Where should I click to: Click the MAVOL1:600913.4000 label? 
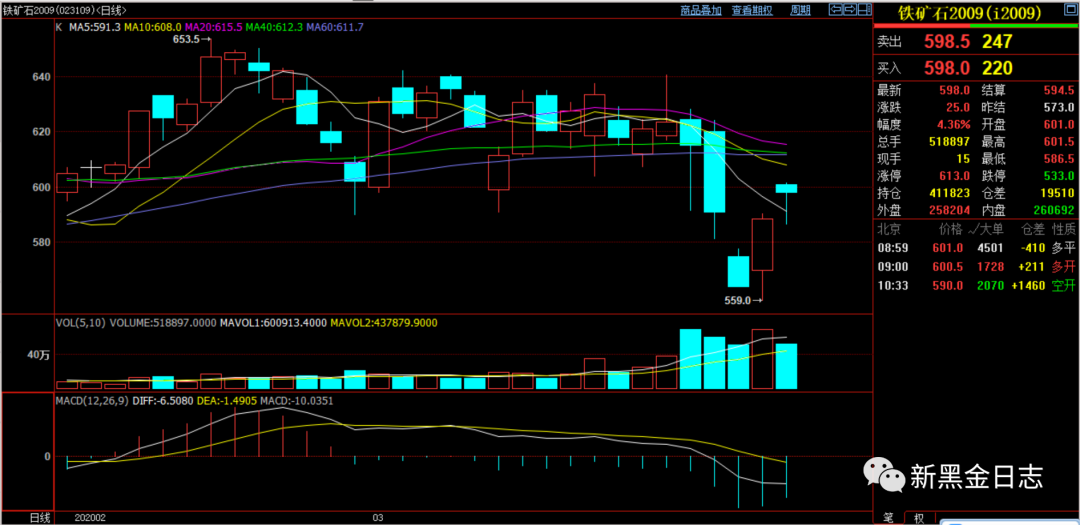pyautogui.click(x=273, y=322)
